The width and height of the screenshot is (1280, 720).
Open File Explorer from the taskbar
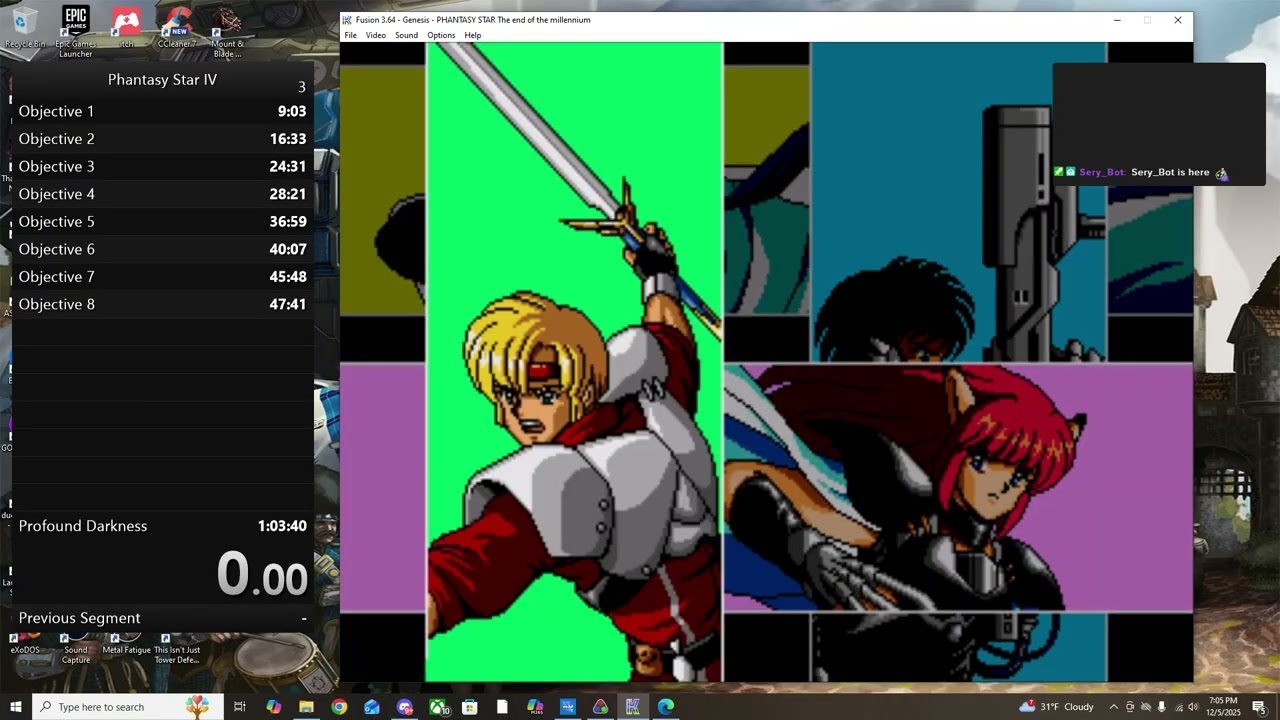[306, 707]
